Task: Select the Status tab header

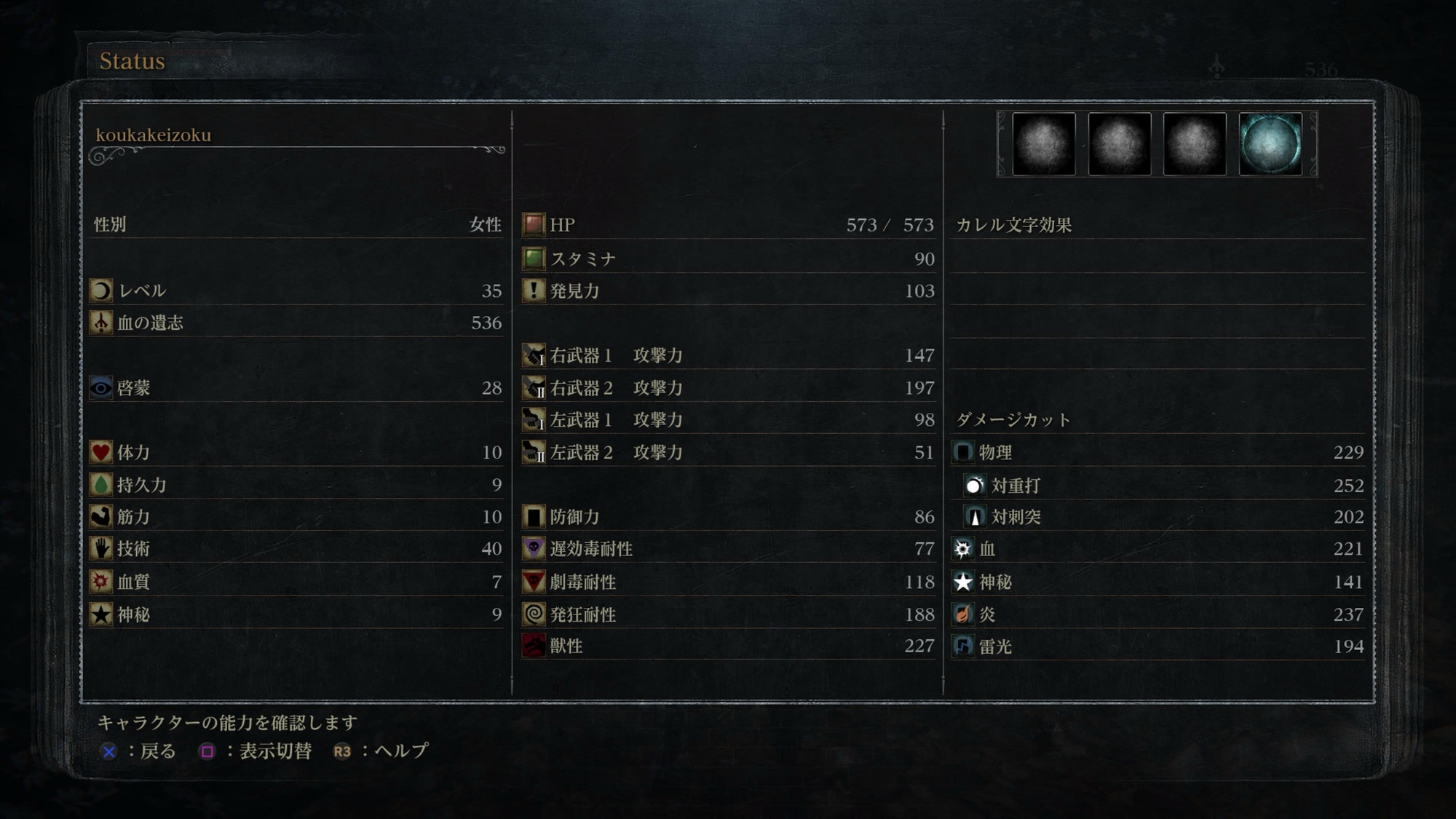Action: 132,60
